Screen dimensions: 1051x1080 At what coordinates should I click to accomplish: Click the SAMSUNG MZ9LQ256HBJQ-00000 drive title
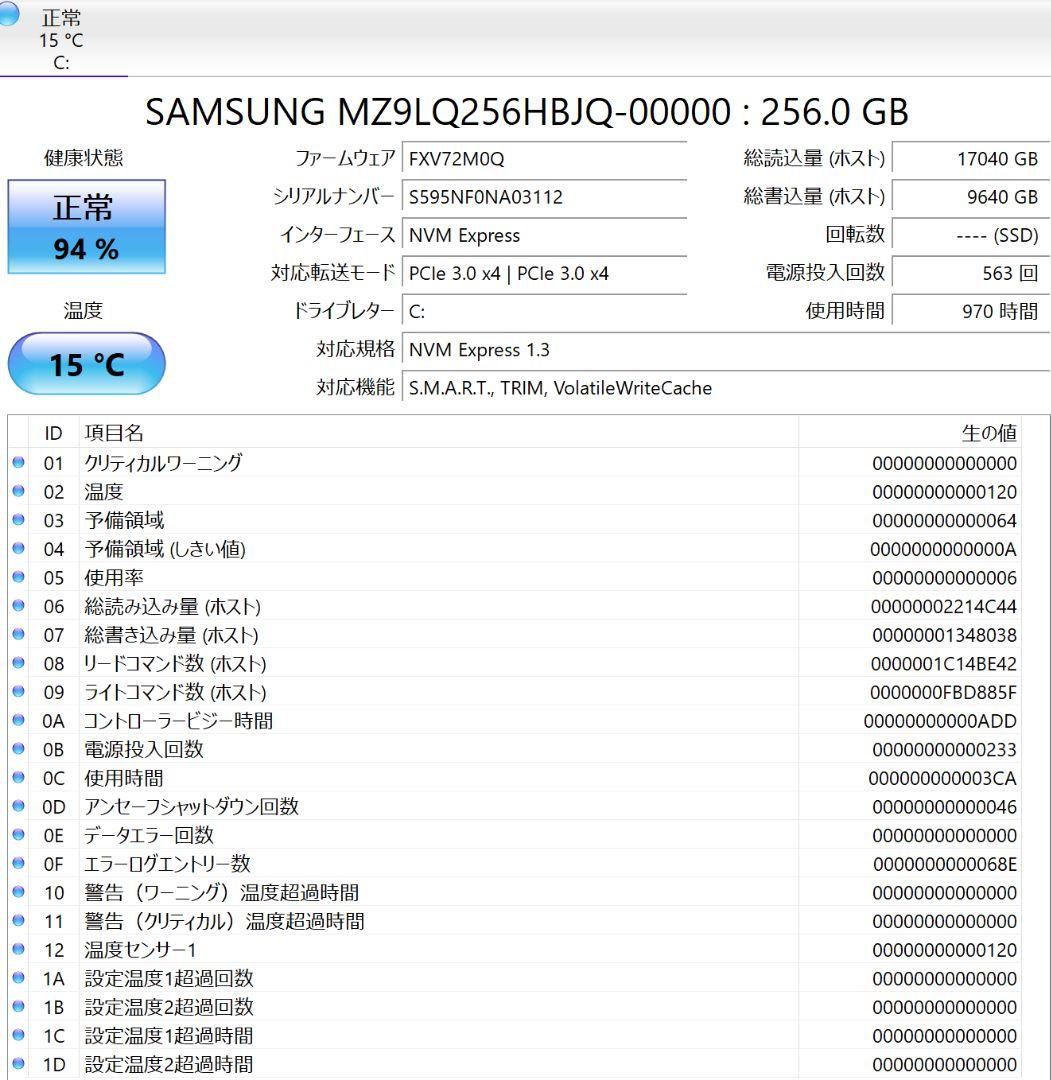525,113
